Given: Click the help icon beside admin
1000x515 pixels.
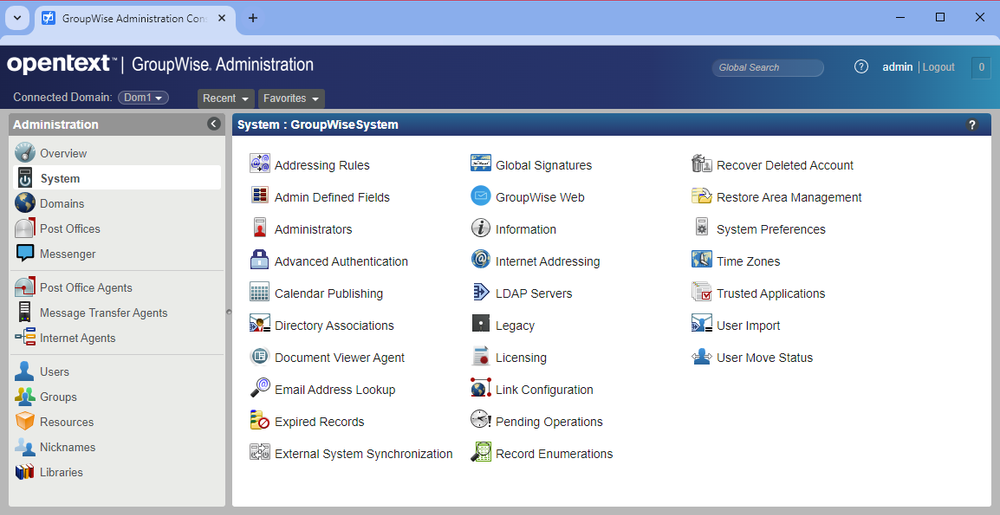Looking at the screenshot, I should pos(861,66).
